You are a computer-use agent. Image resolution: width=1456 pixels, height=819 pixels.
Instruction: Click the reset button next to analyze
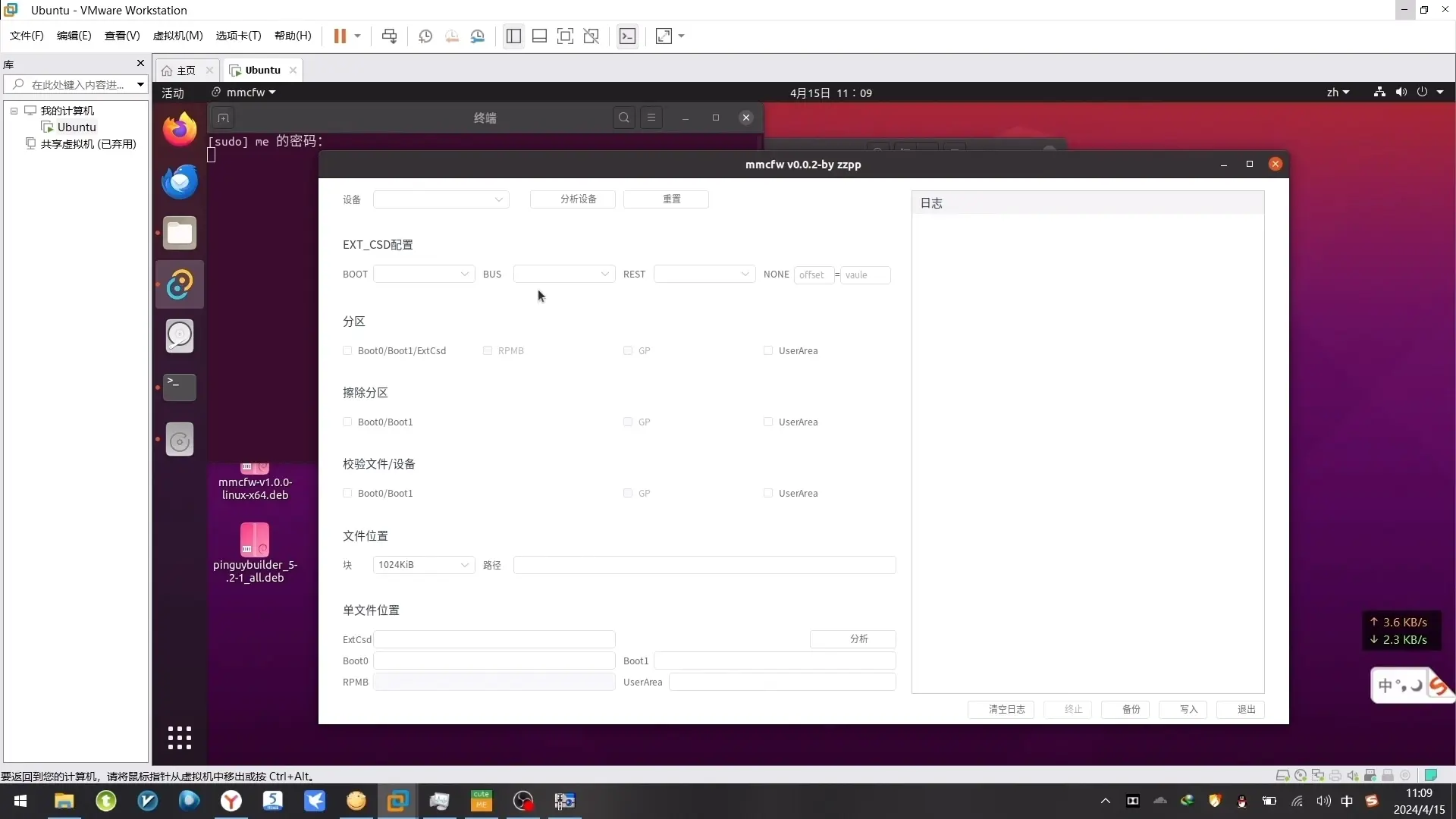coord(666,199)
